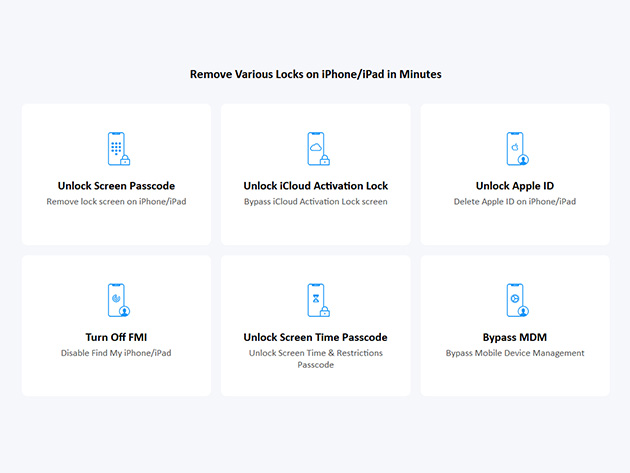Viewport: 630px width, 473px height.
Task: Choose Bypass MDM title
Action: click(x=515, y=337)
